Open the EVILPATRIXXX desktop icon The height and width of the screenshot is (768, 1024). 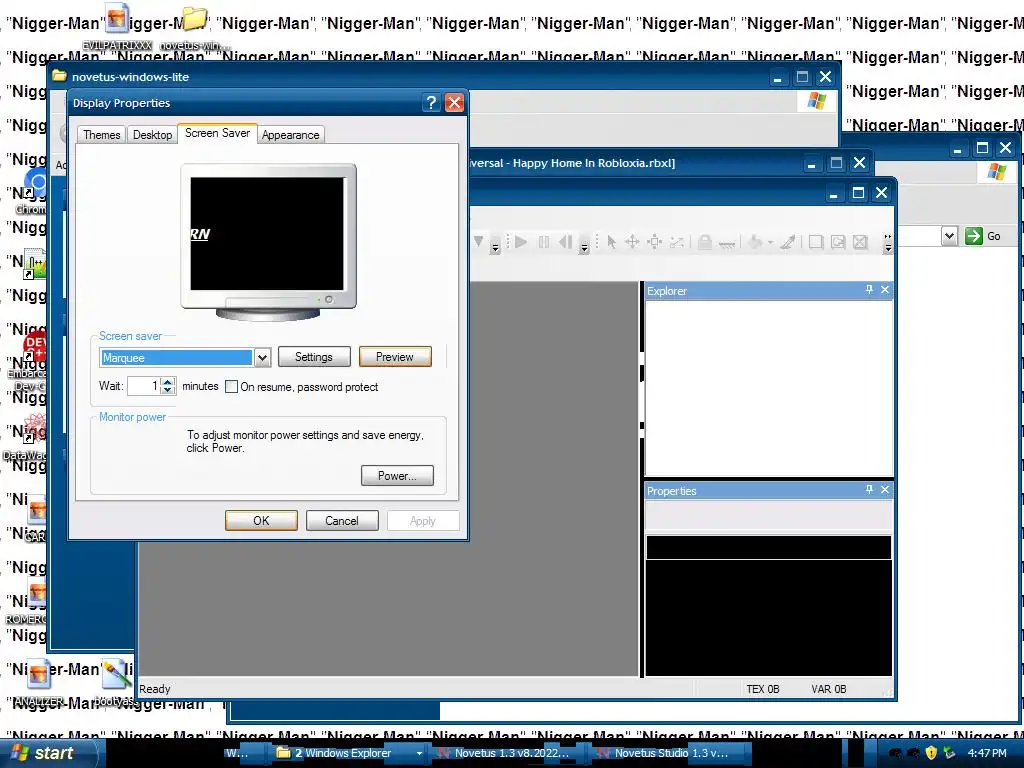pyautogui.click(x=117, y=26)
